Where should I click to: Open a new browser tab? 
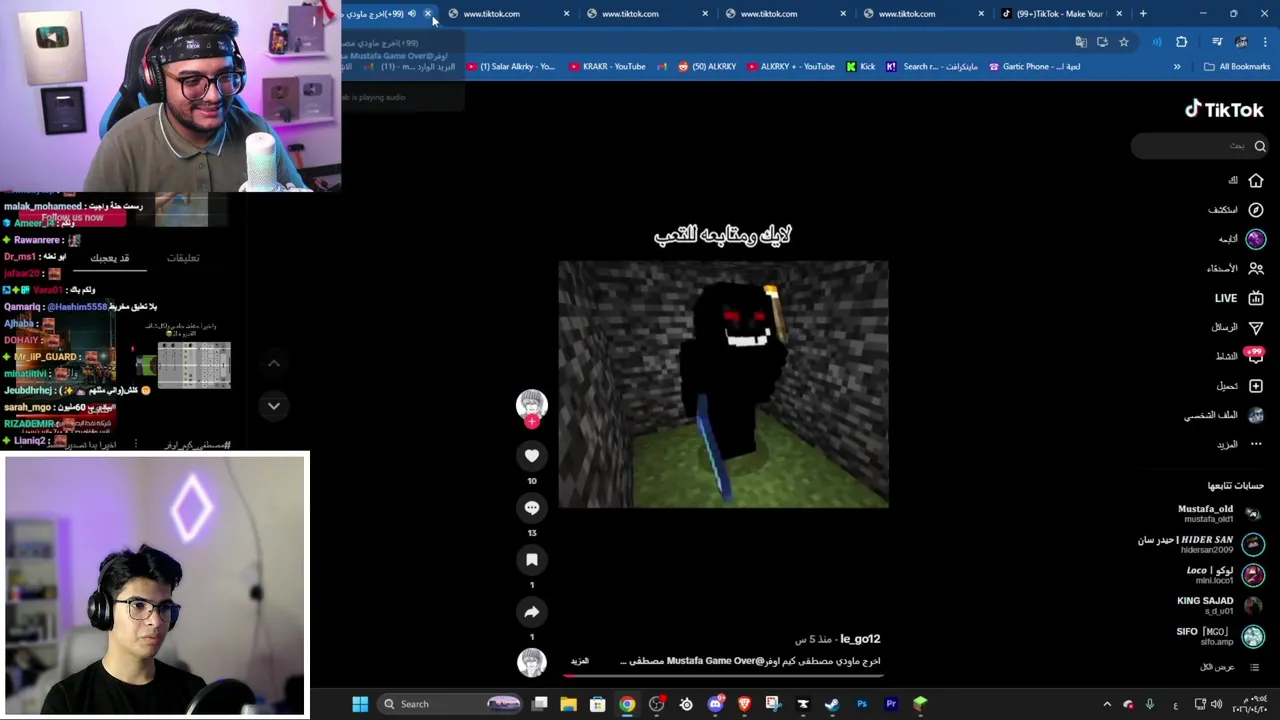tap(1143, 14)
